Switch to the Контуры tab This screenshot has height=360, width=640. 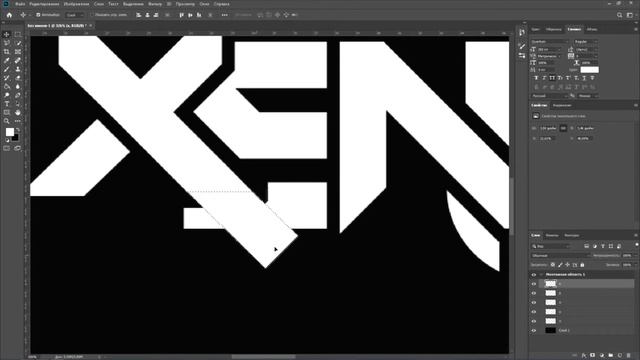[x=571, y=236]
